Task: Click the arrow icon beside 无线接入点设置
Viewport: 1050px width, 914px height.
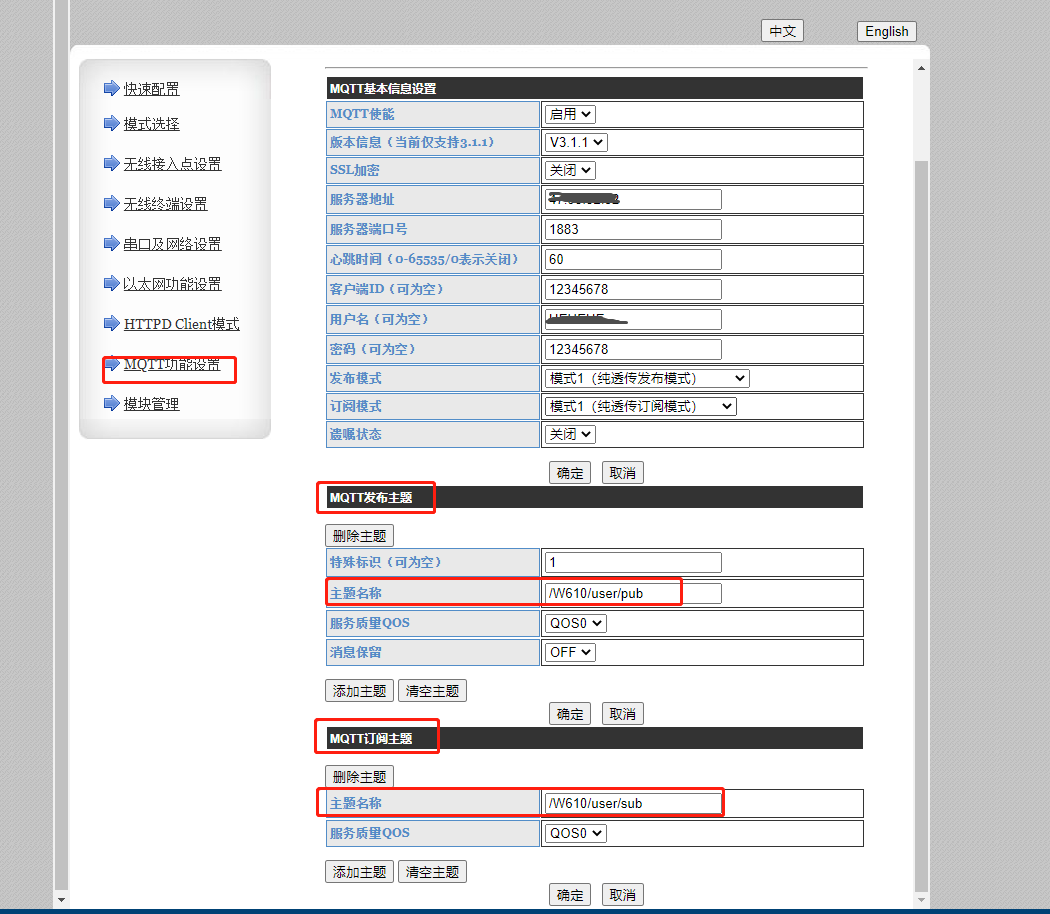Action: click(x=111, y=164)
